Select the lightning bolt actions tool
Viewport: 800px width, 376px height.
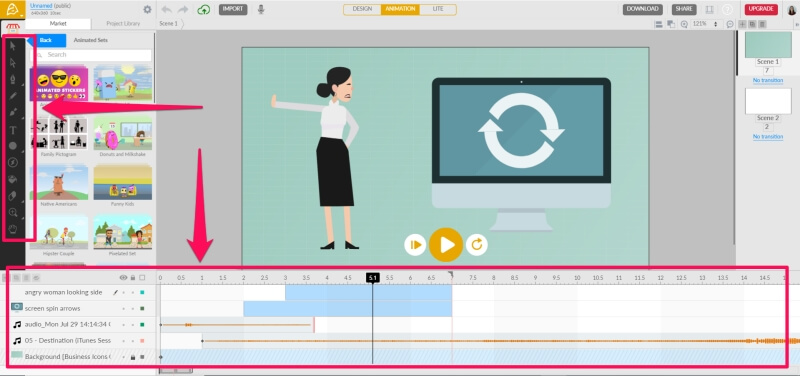tap(13, 162)
